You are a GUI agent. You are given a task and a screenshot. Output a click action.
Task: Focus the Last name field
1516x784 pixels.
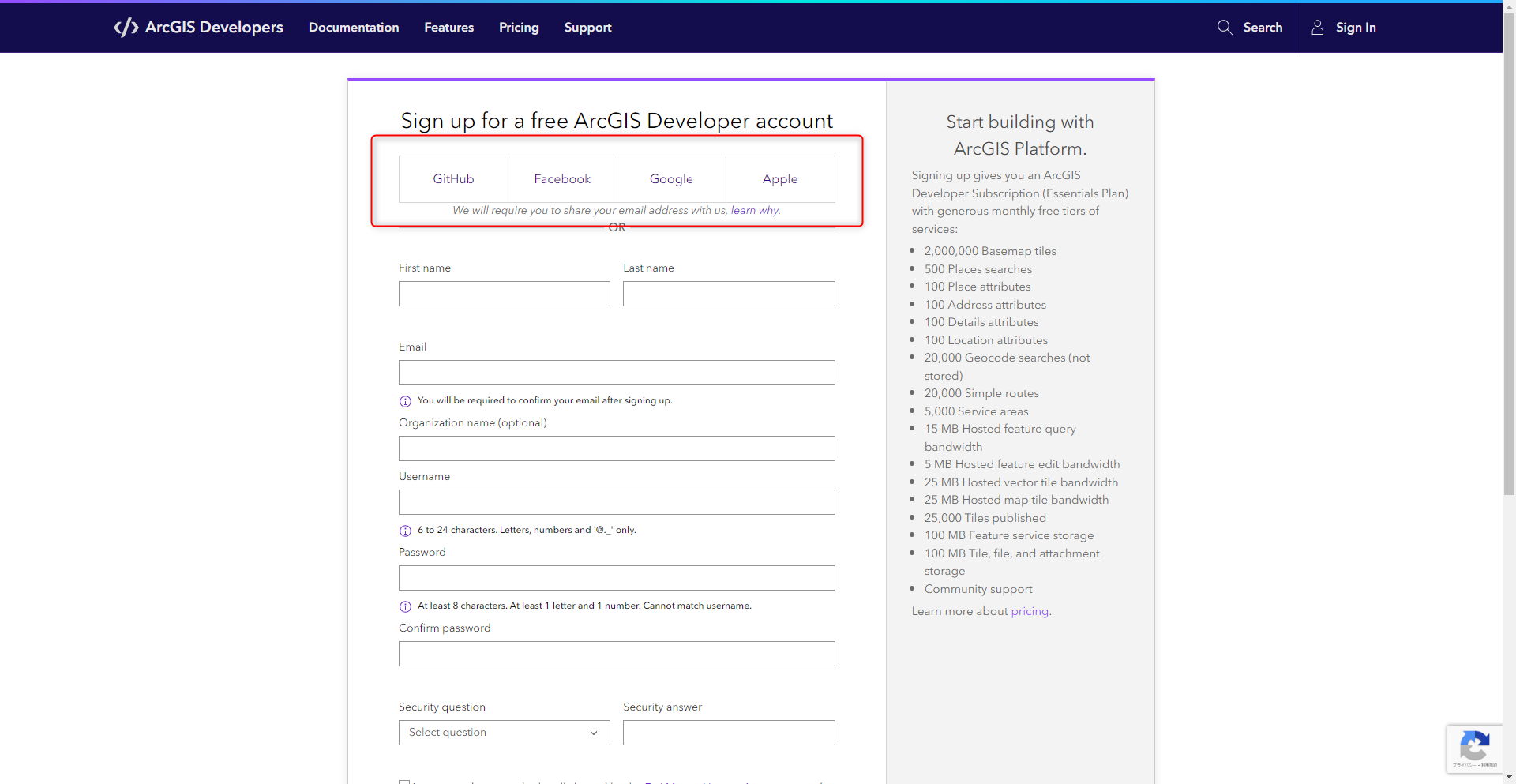click(x=729, y=294)
